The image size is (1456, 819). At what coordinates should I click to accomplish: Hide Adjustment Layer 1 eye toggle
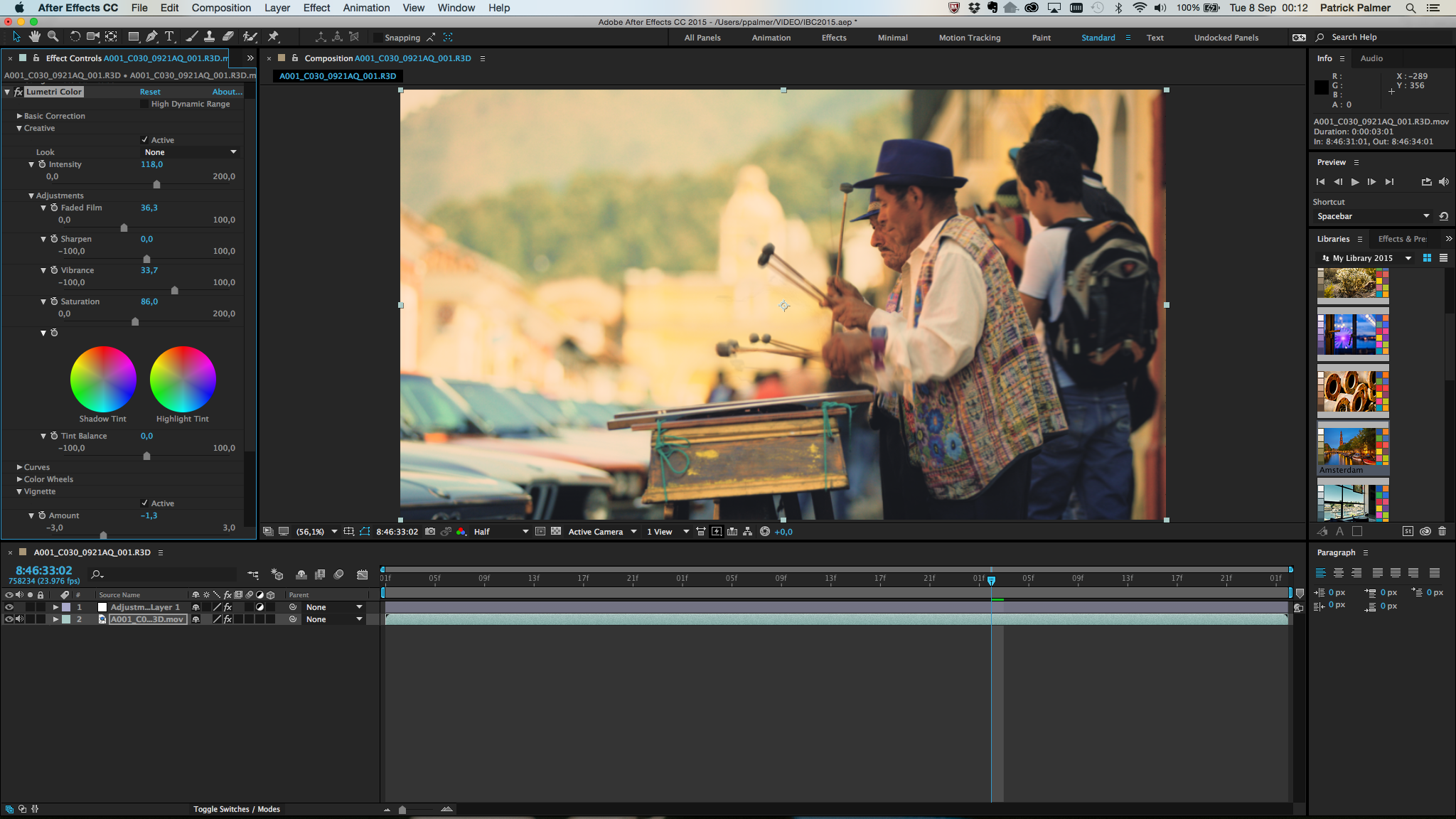(9, 607)
